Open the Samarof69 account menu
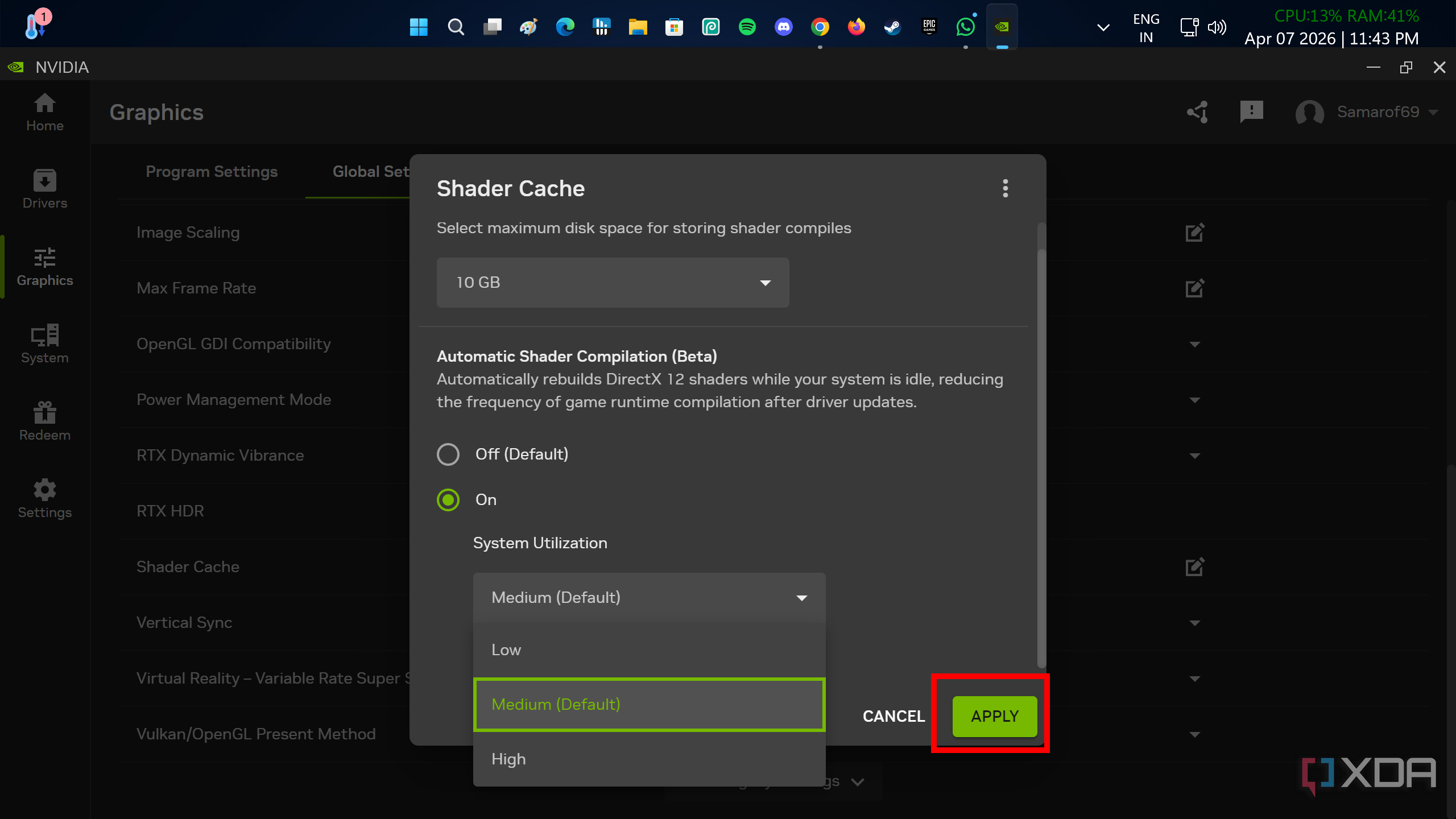Screen dimensions: 1456x819 point(1367,112)
